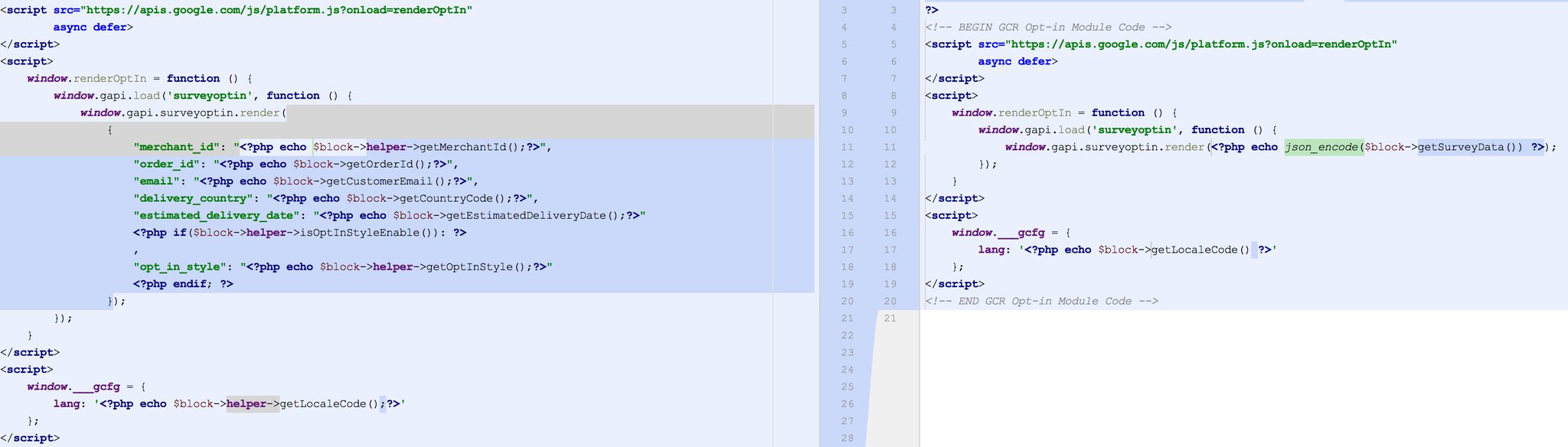Click line number 11 in right gutter column
This screenshot has height=447, width=1568.
(890, 147)
